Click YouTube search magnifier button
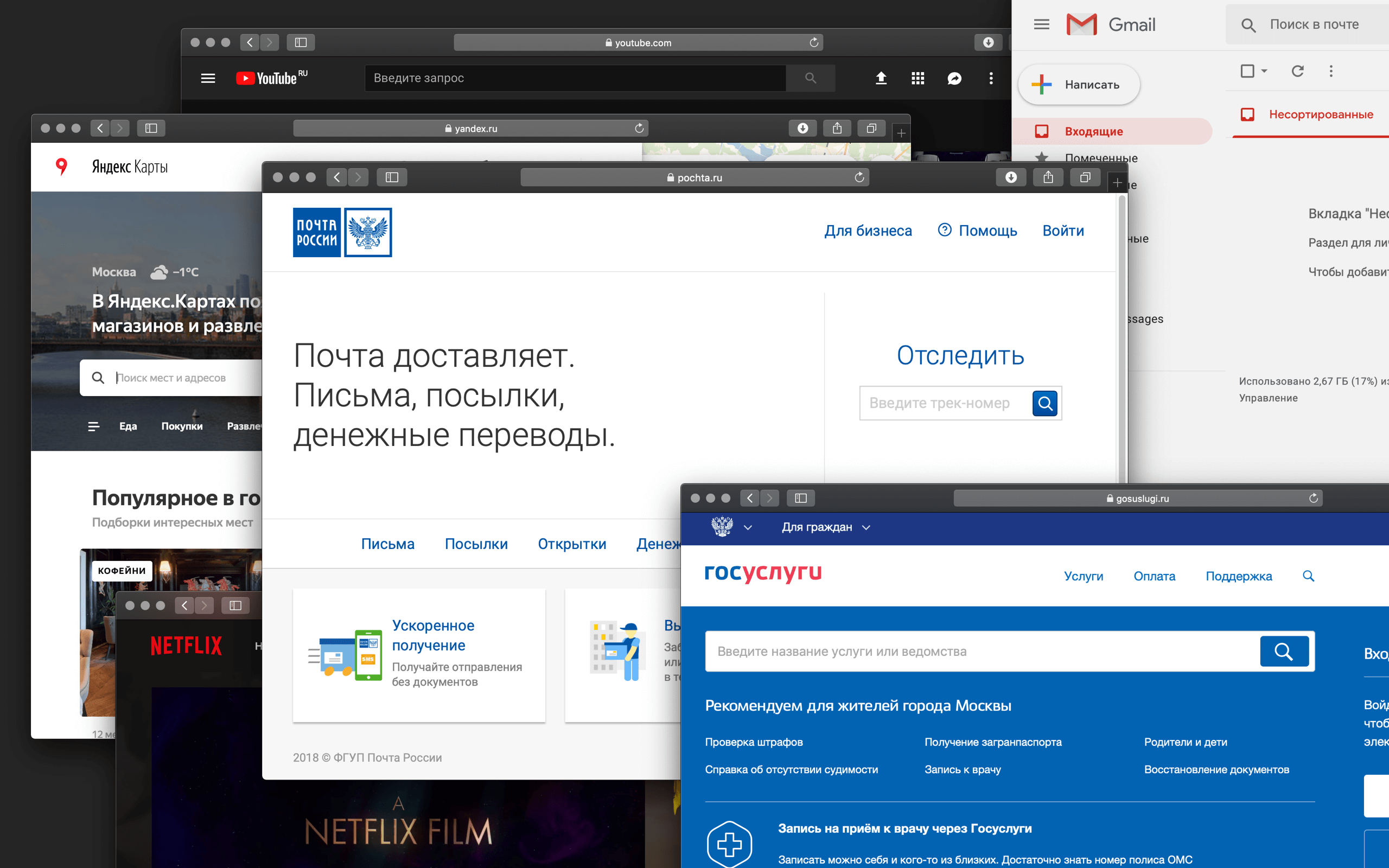This screenshot has height=868, width=1389. [811, 78]
